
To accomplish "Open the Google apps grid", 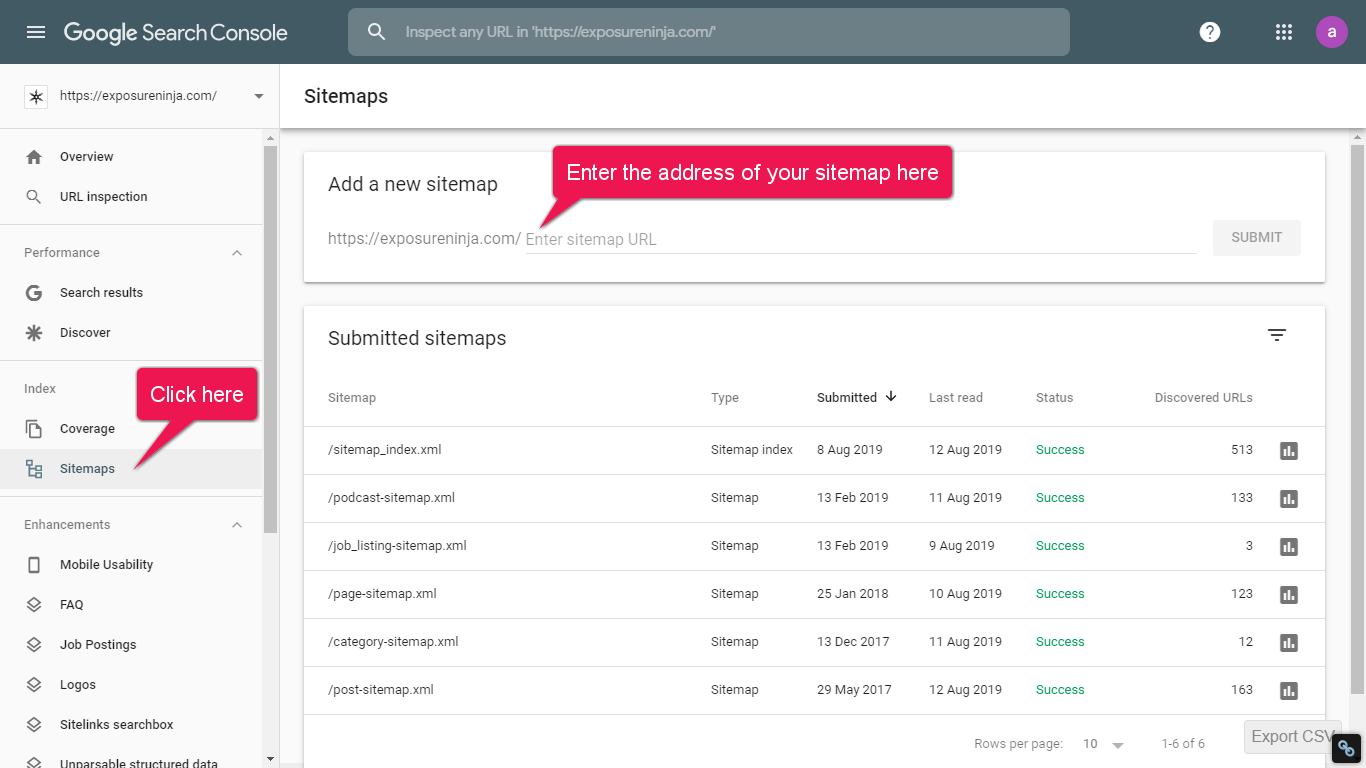I will [1284, 32].
